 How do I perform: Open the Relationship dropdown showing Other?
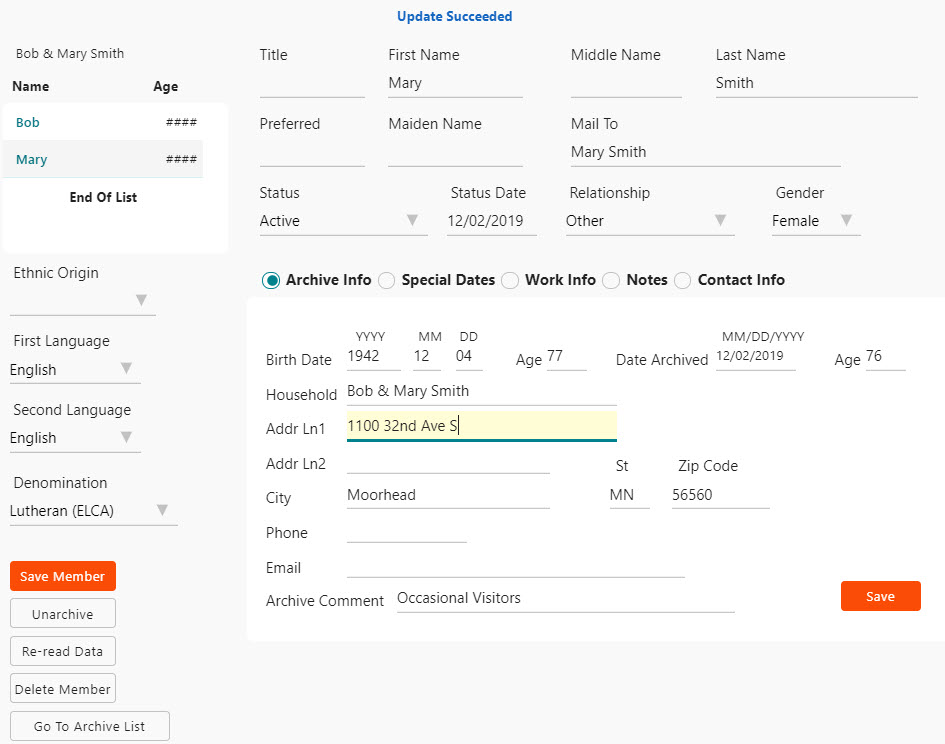click(x=650, y=221)
